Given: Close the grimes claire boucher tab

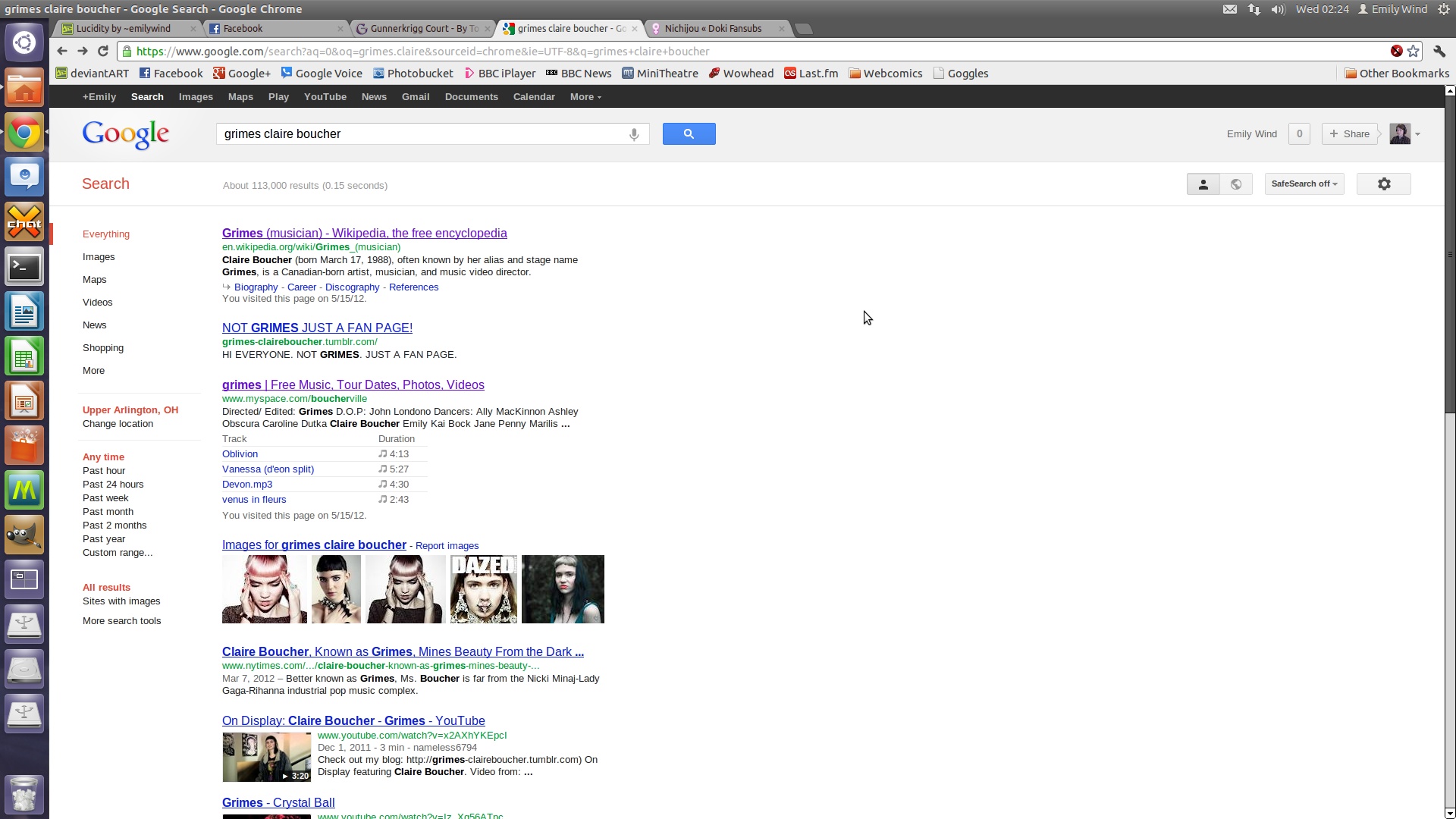Looking at the screenshot, I should 635,29.
